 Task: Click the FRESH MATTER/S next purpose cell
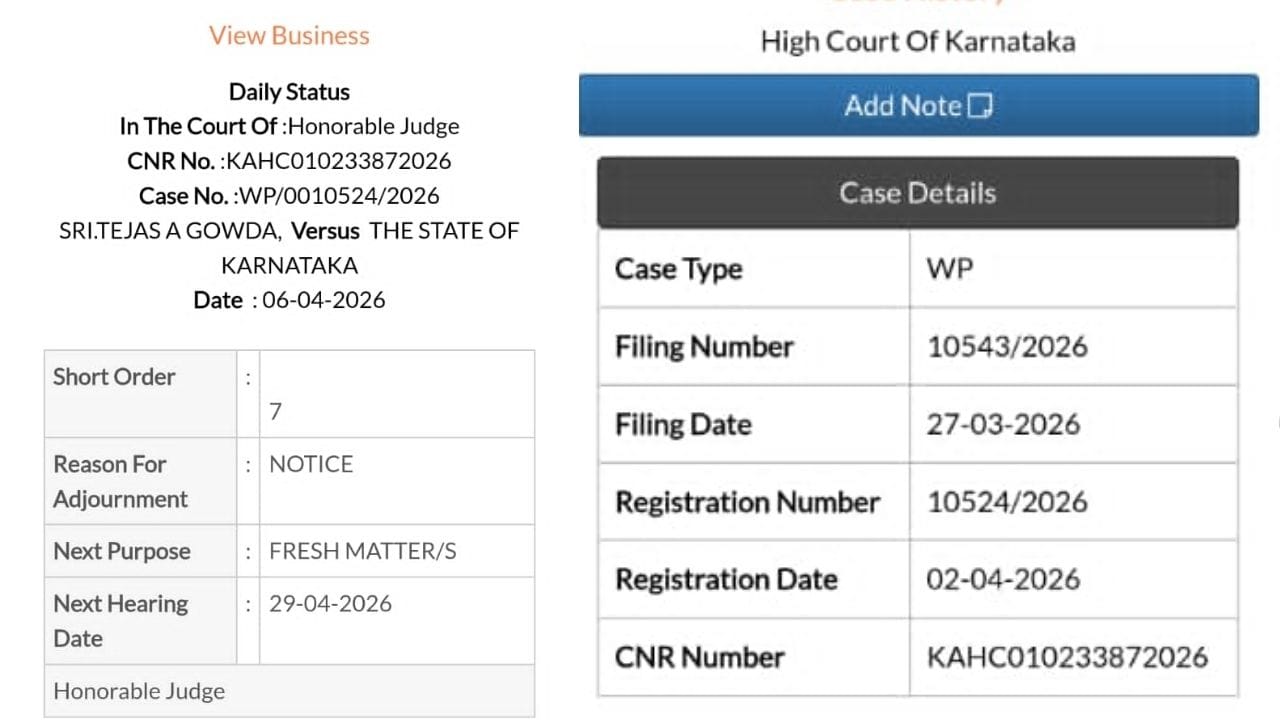[x=362, y=551]
